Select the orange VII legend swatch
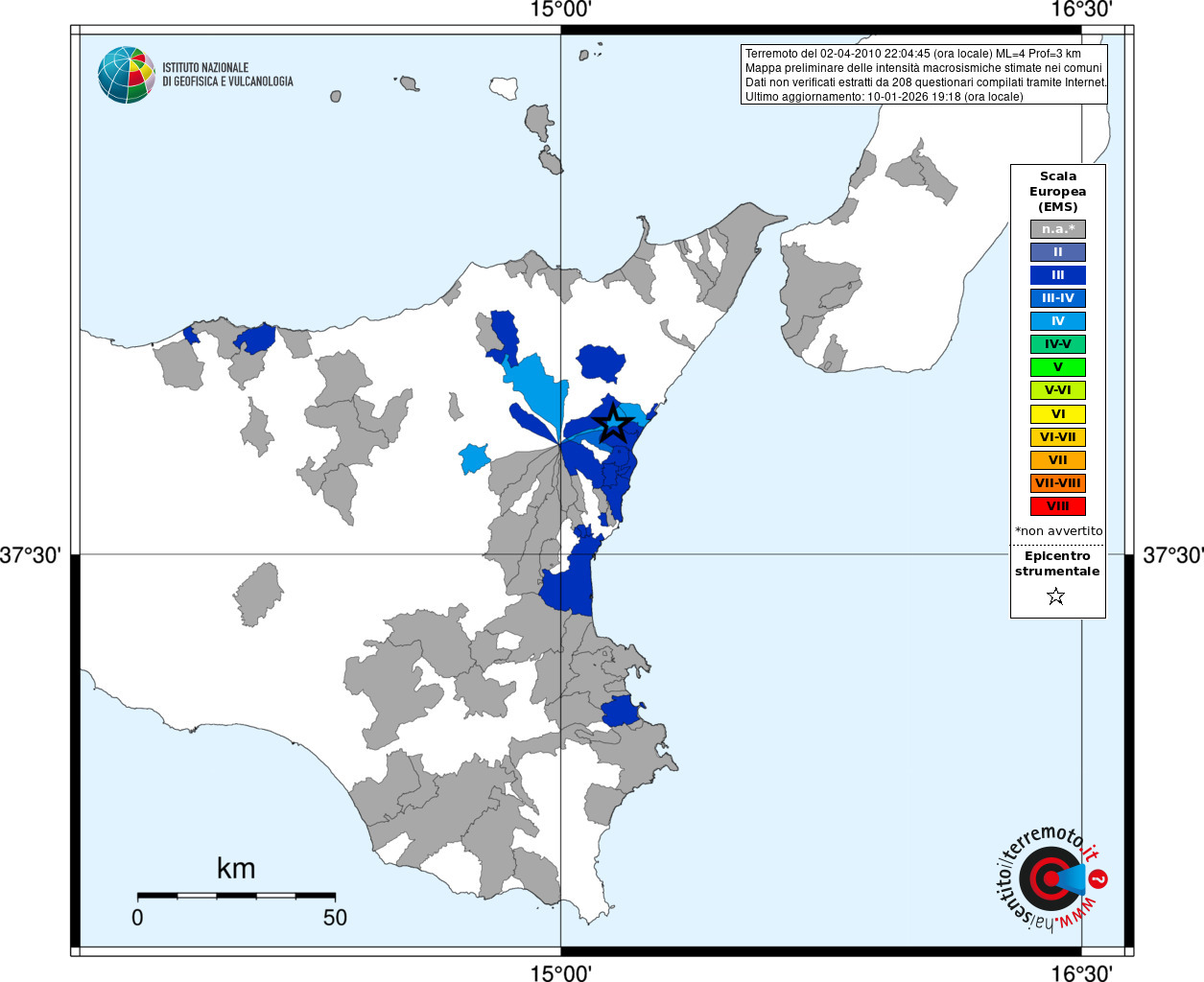Viewport: 1204px width, 982px height. click(x=1058, y=460)
